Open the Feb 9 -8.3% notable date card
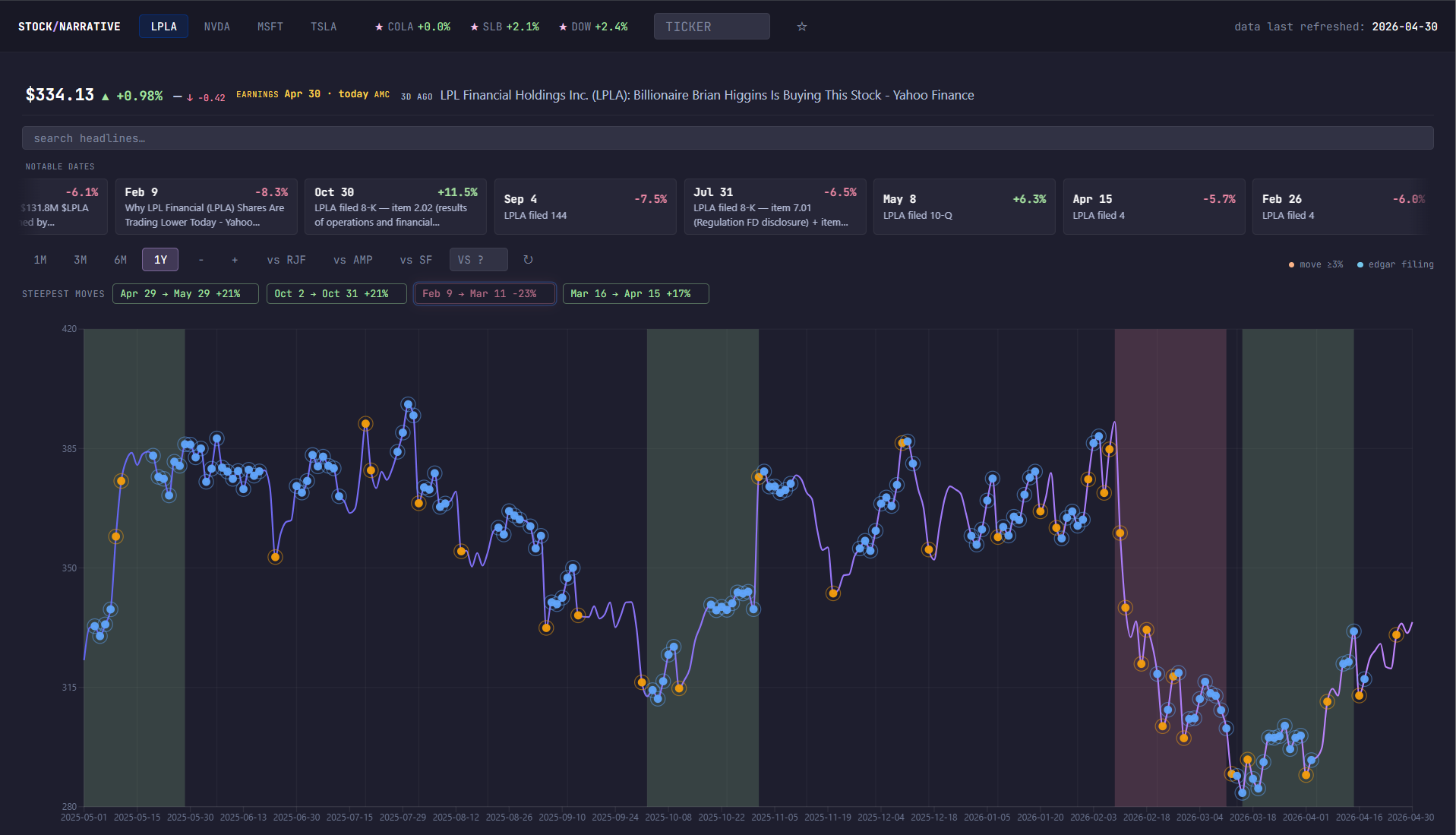 (206, 207)
